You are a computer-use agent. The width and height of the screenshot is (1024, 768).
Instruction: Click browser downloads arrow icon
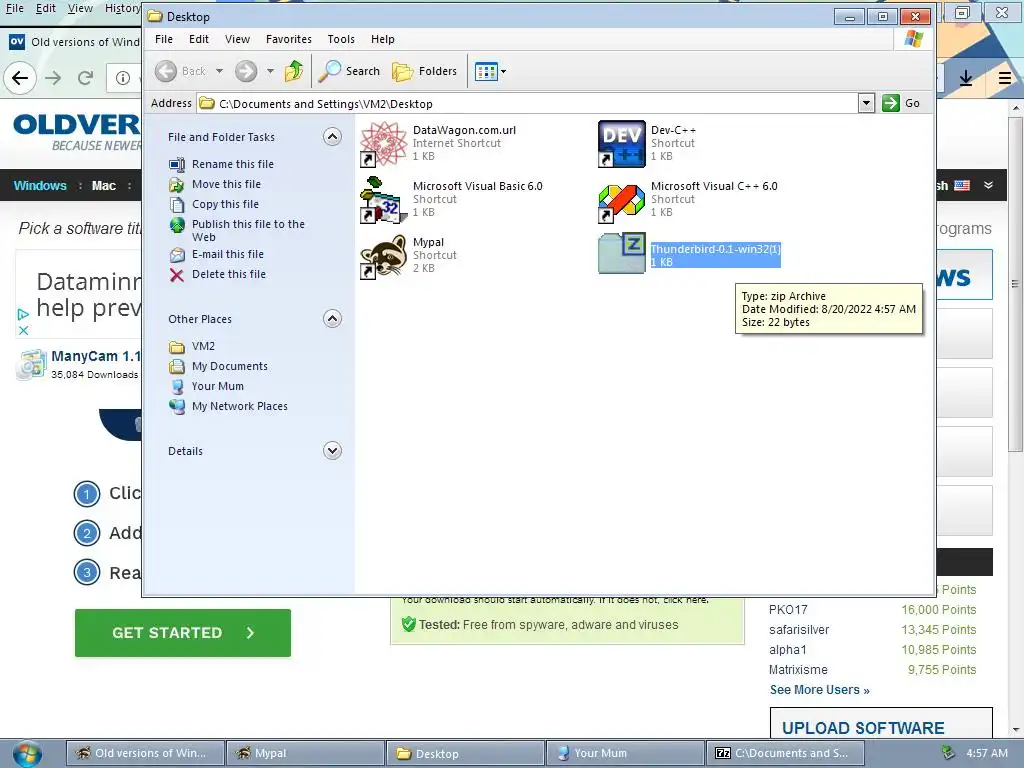966,78
